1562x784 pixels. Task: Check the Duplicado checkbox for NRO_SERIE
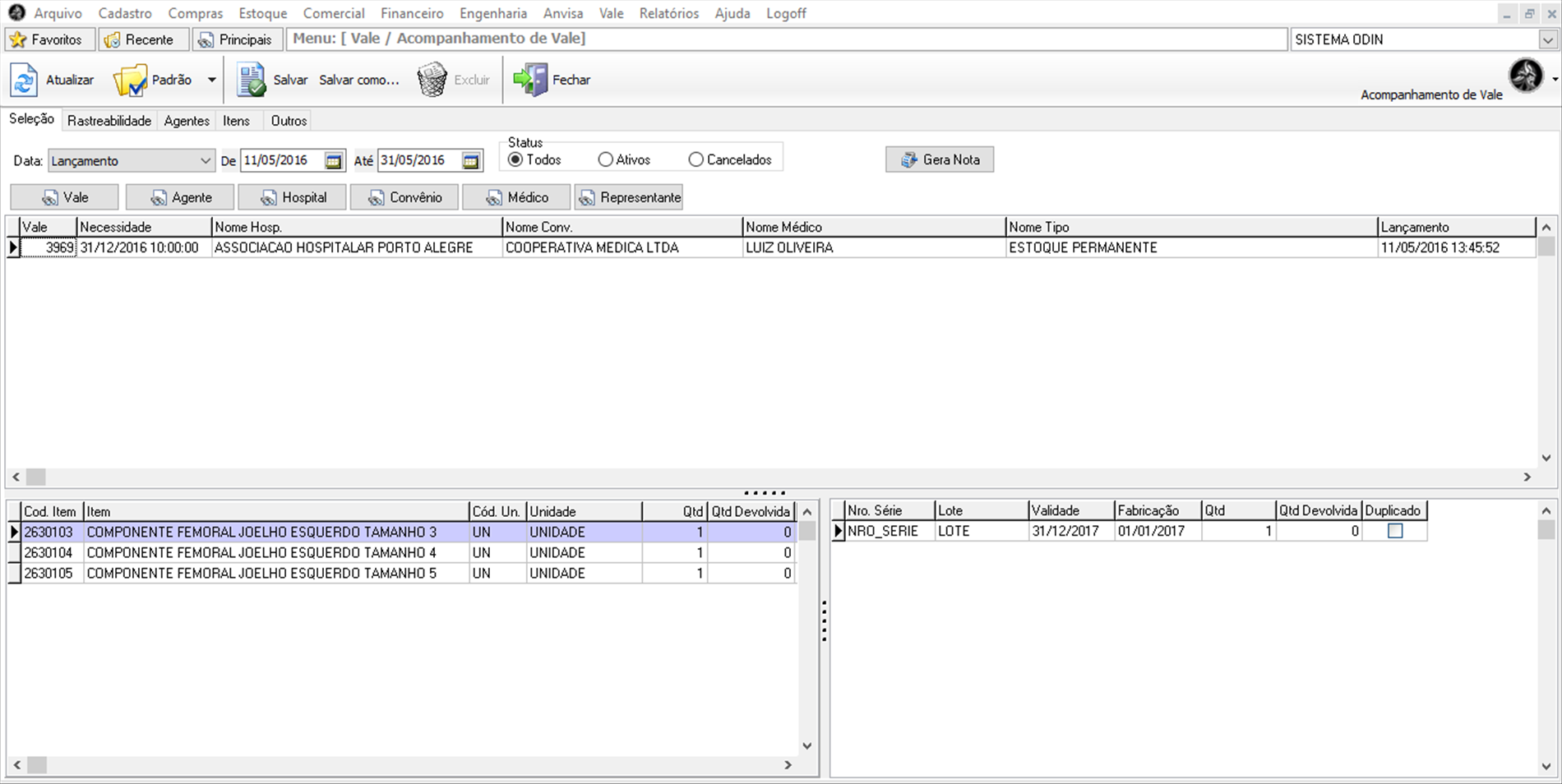(1394, 531)
